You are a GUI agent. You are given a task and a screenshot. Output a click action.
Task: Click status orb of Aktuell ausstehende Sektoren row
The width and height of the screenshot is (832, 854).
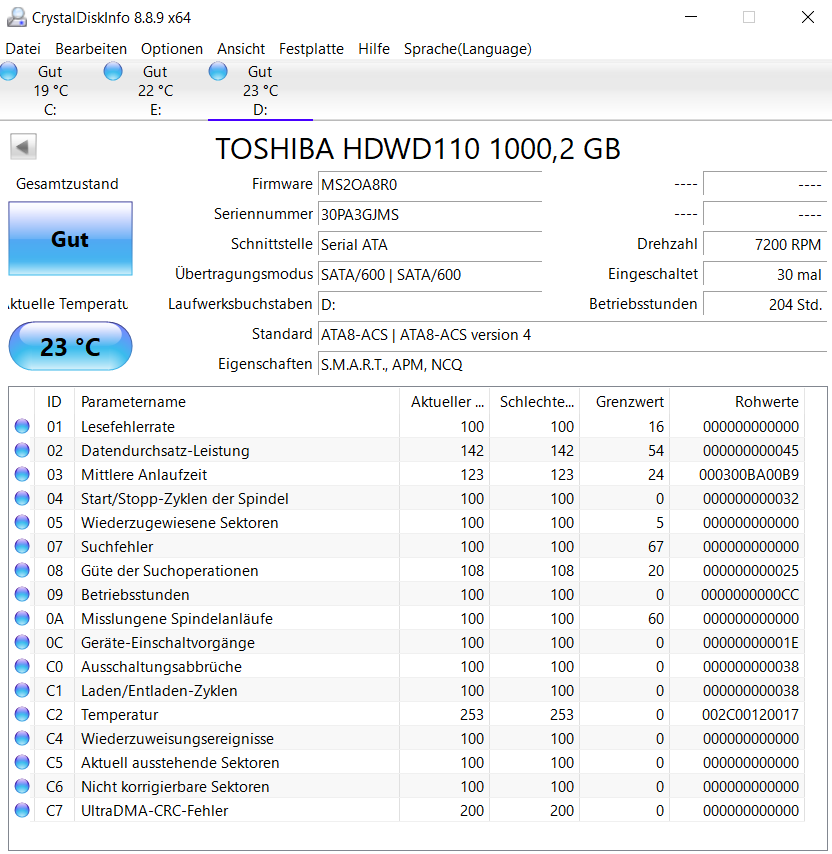click(22, 762)
